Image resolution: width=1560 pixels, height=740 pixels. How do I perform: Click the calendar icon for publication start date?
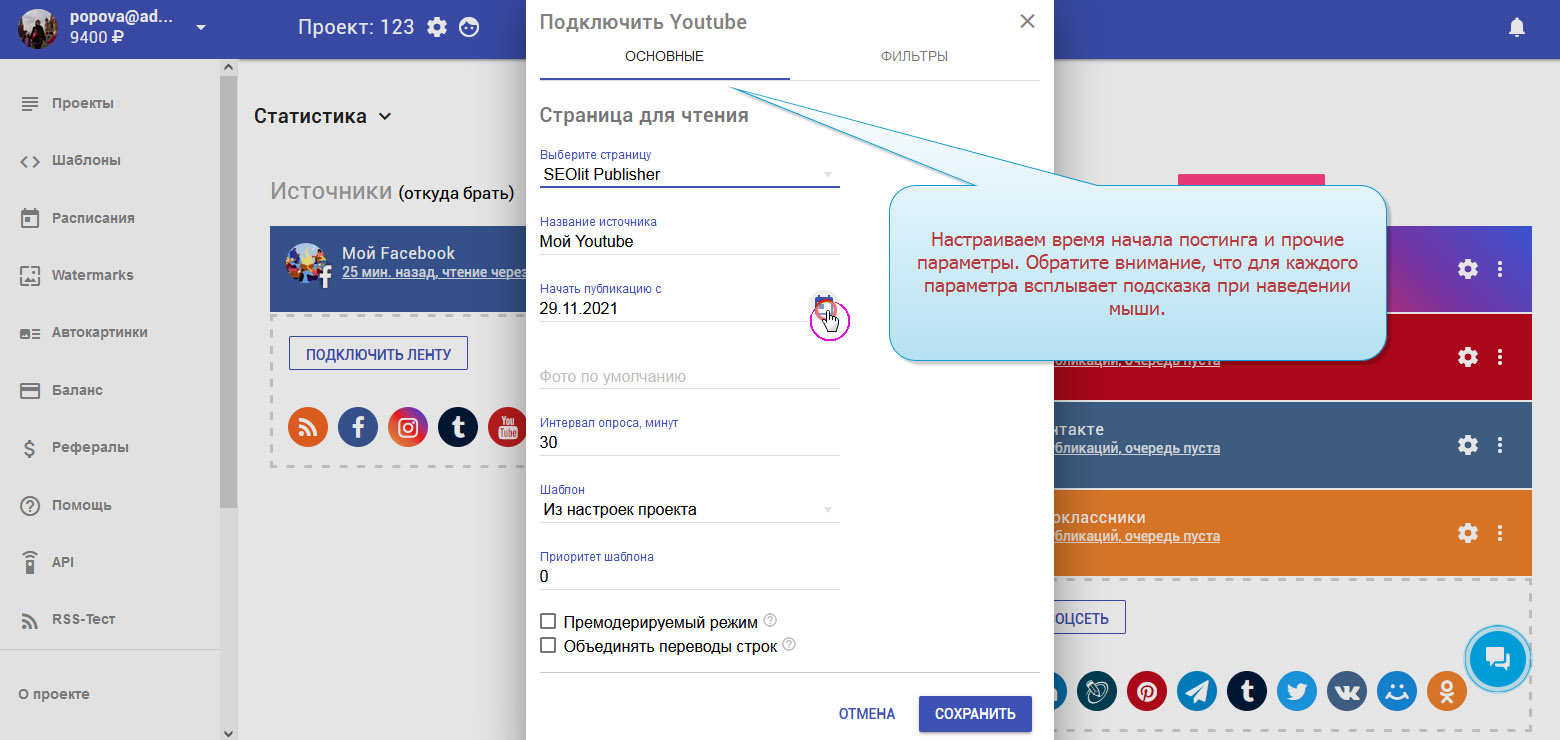point(823,307)
